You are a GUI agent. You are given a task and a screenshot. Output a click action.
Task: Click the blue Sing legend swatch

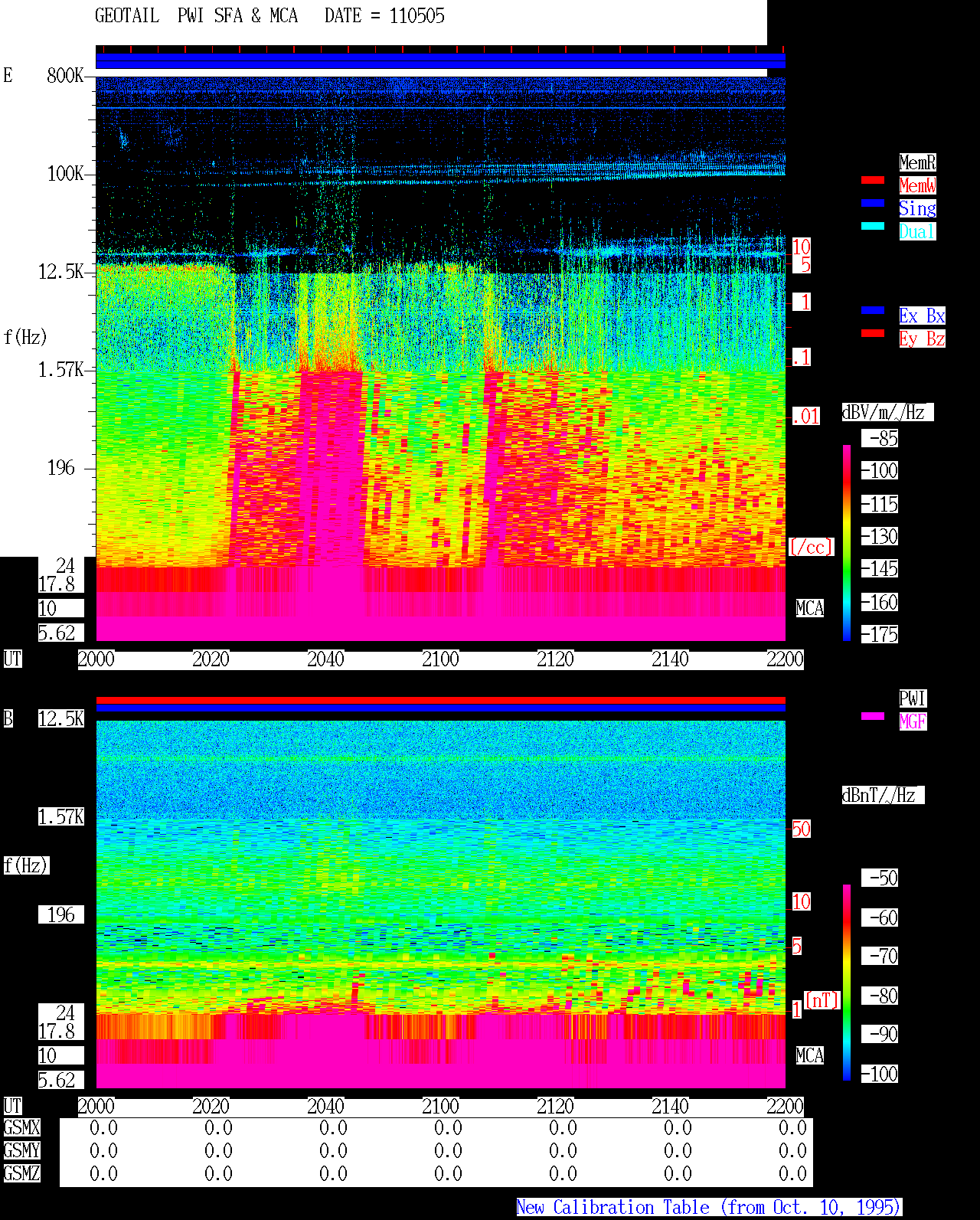tap(873, 203)
